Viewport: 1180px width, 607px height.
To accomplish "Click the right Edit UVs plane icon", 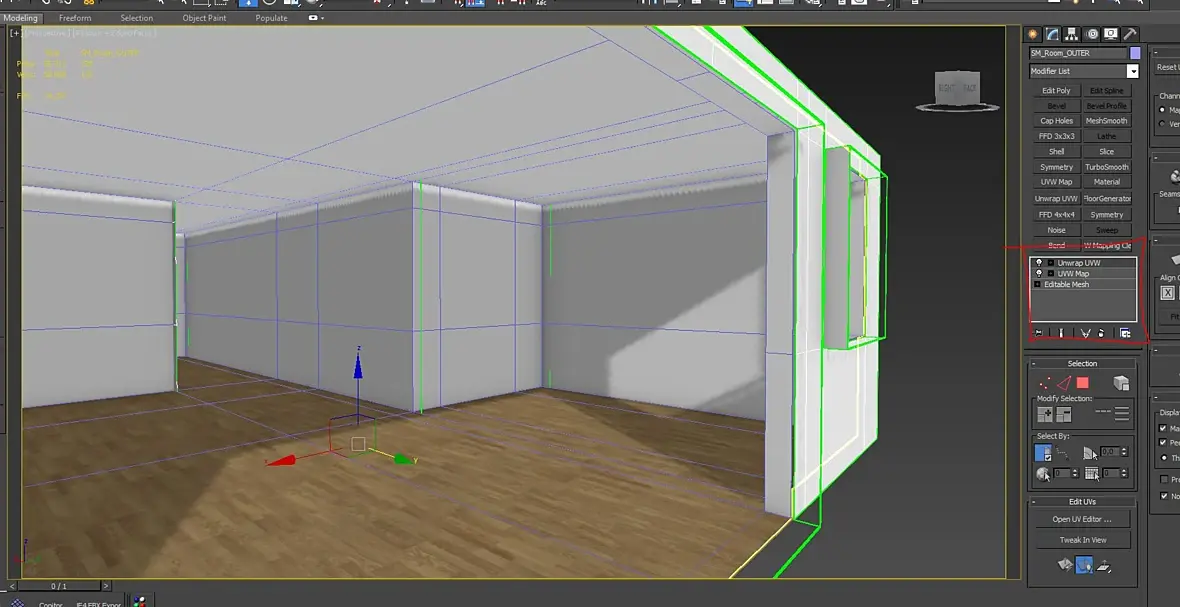I will coord(1104,565).
